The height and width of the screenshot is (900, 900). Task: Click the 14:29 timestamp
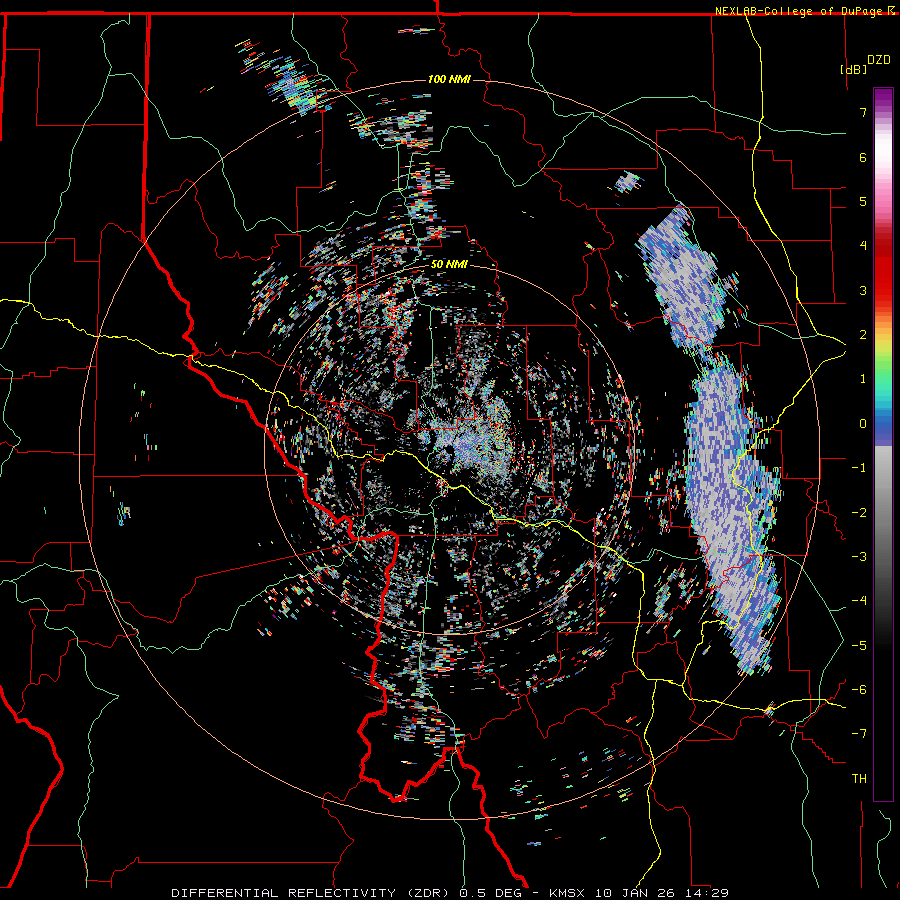coord(707,893)
